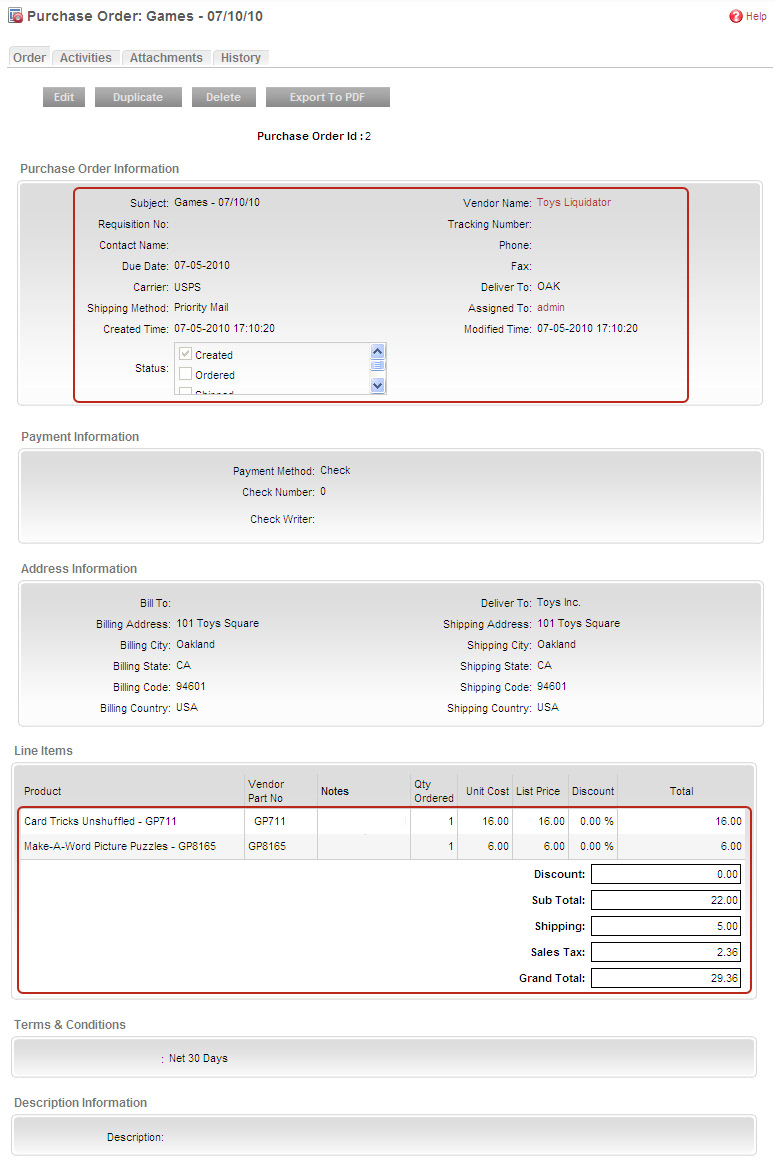Click the Status list scrollbar thumb
This screenshot has height=1171, width=775.
coord(378,365)
